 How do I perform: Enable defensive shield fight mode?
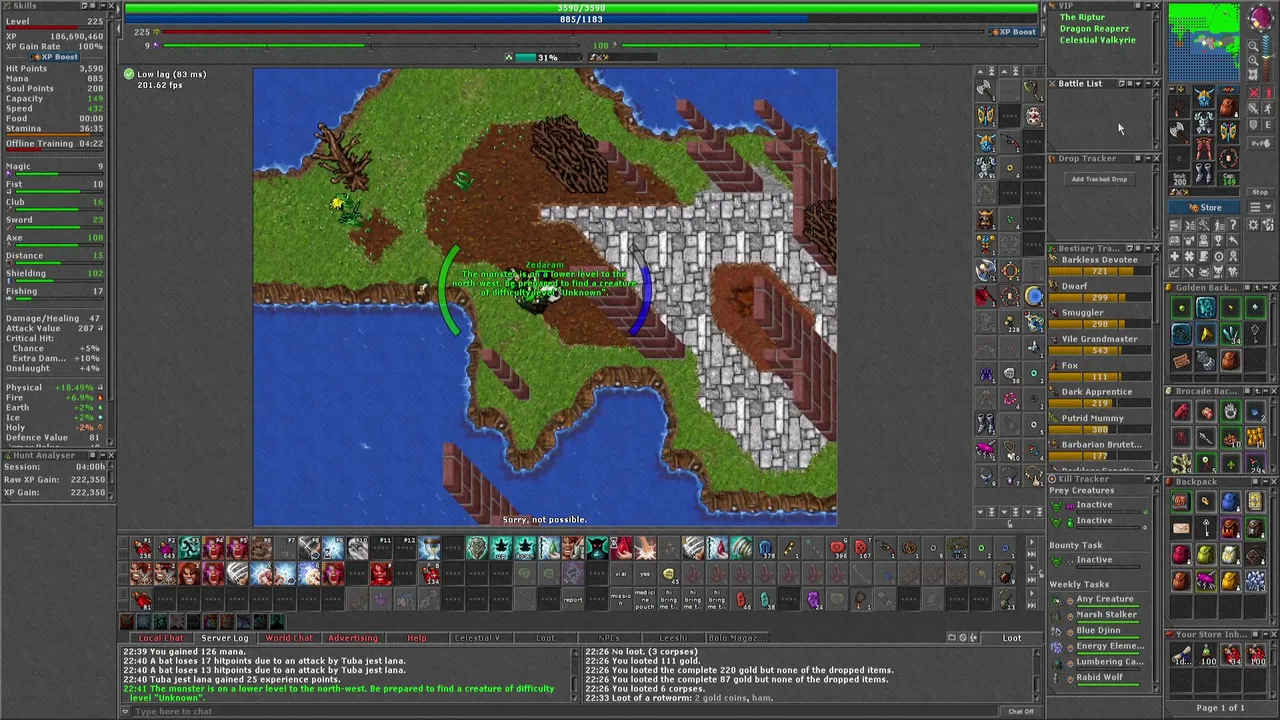tap(1254, 125)
